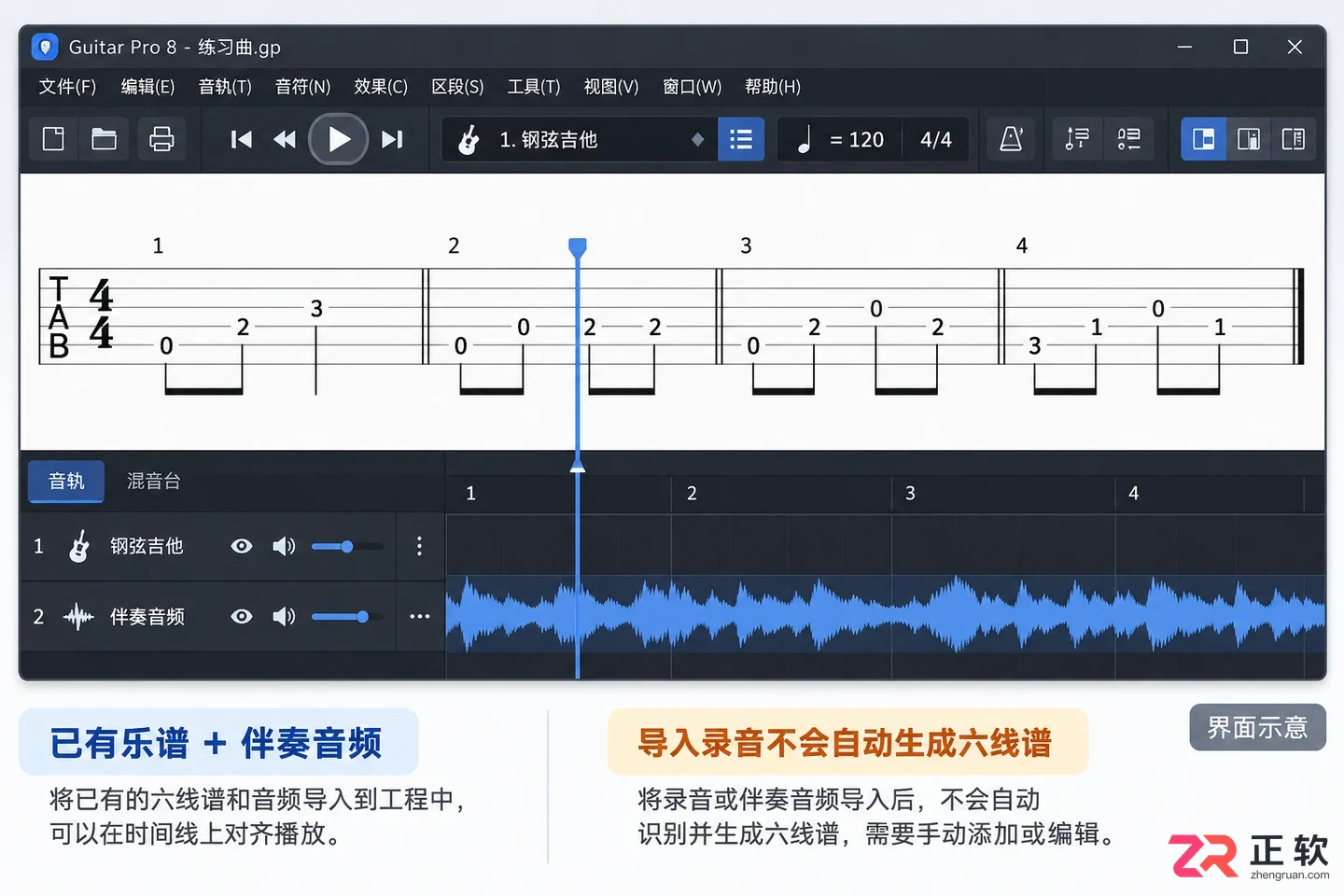Screen dimensions: 1344x896
Task: Switch to the 音轨 tab
Action: pyautogui.click(x=66, y=482)
